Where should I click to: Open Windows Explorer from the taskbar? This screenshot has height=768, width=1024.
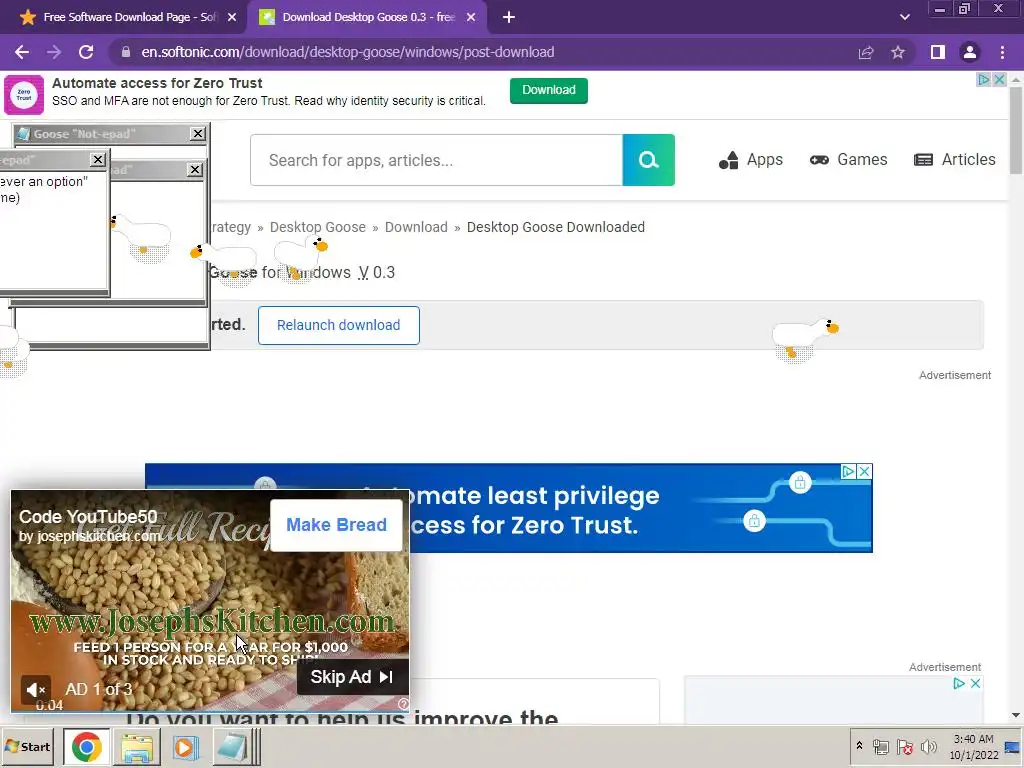(137, 748)
